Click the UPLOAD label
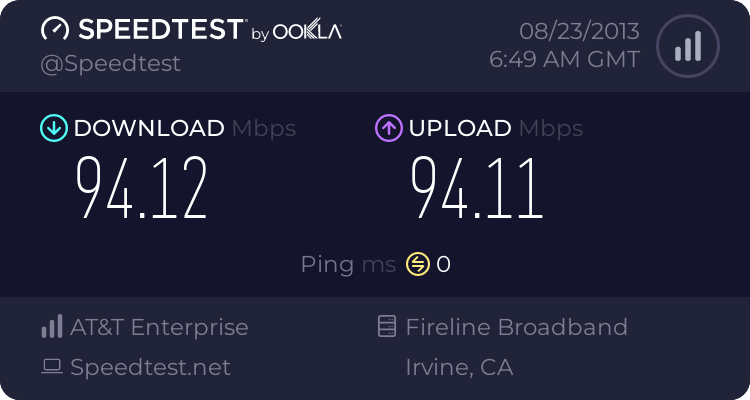The image size is (750, 400). (459, 128)
